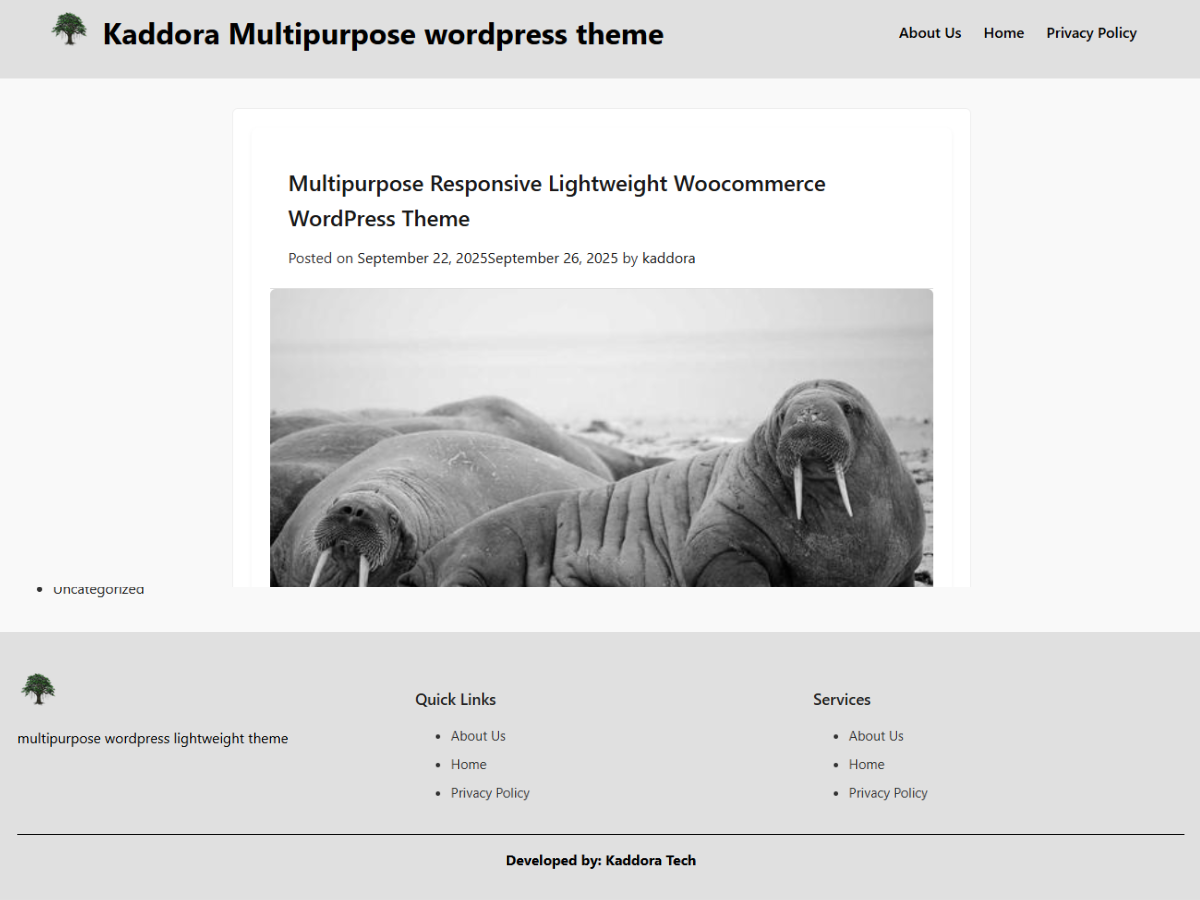Click About Us in the Services footer list
Screen dimensions: 1200x900
click(x=876, y=735)
